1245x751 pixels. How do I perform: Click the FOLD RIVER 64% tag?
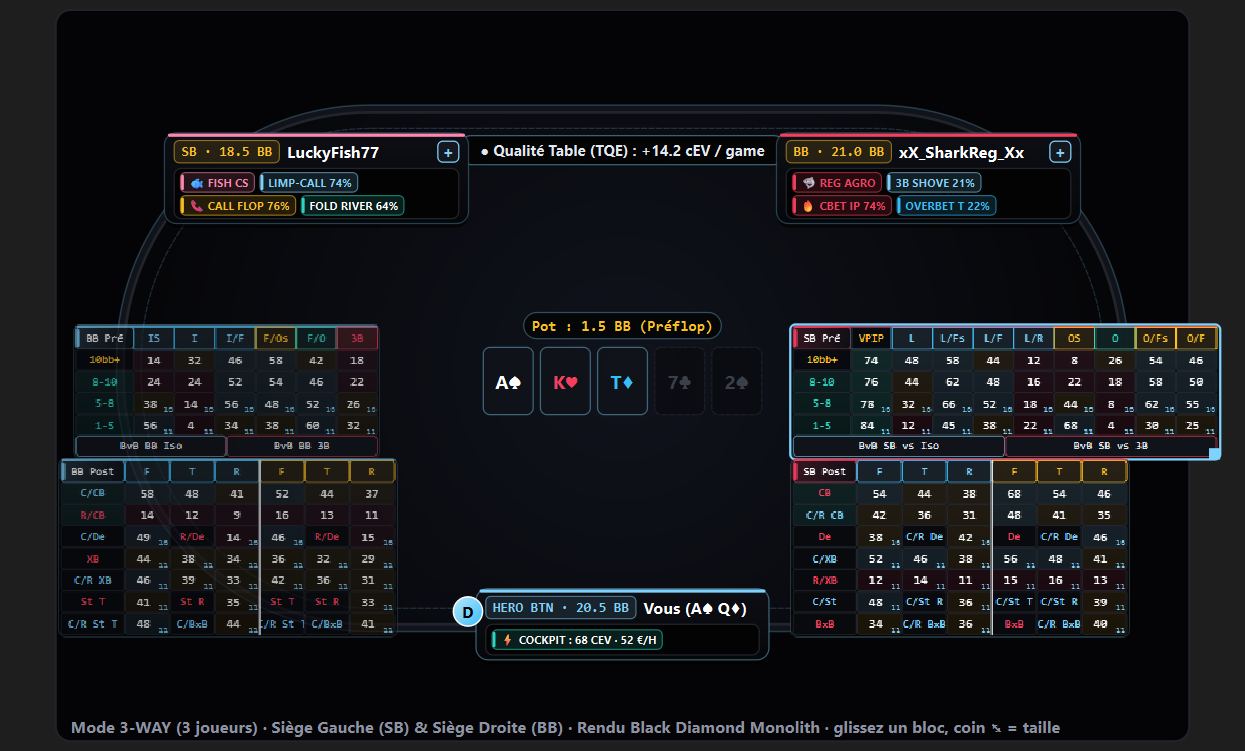[352, 206]
